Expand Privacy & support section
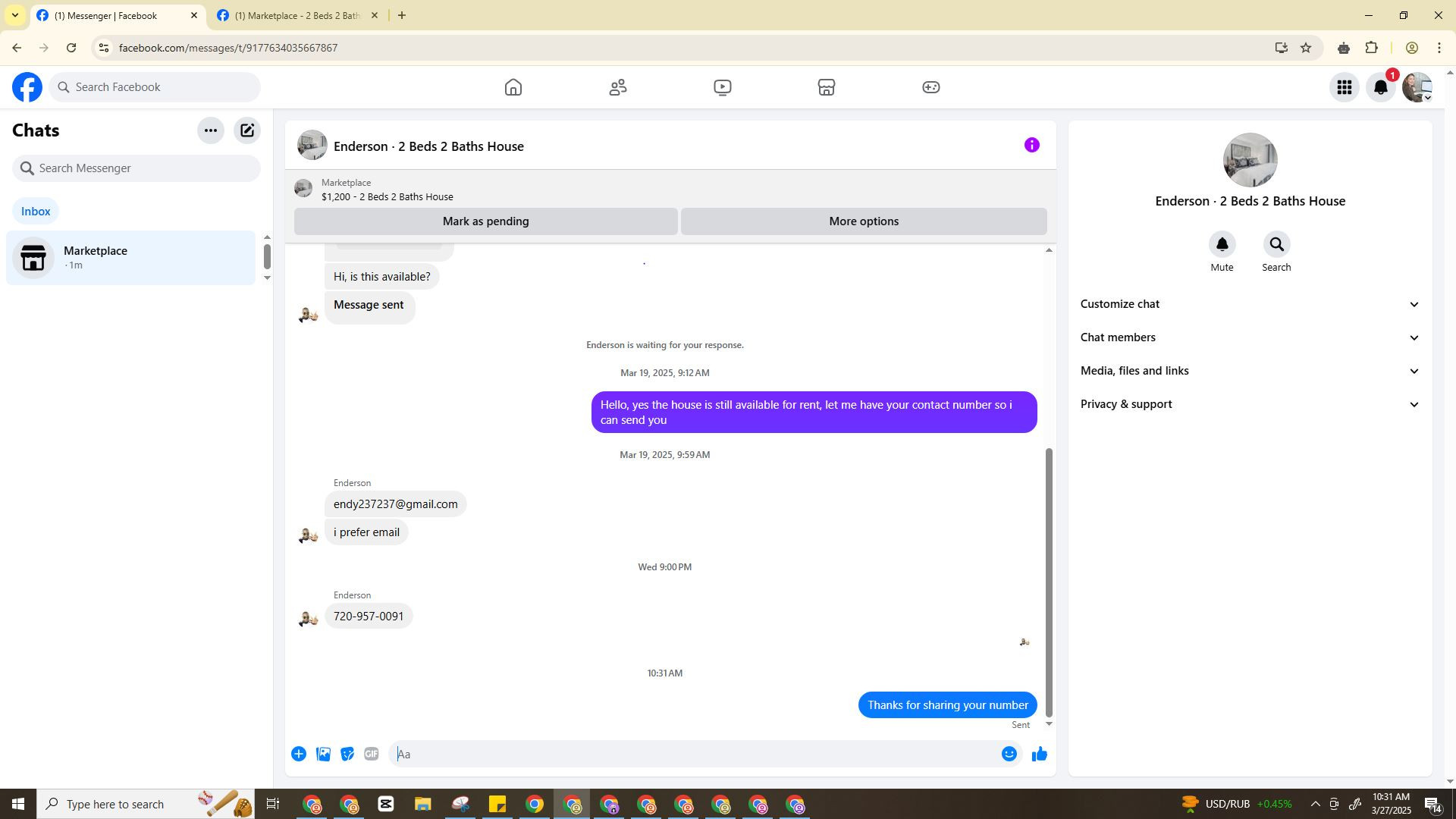Viewport: 1456px width, 819px height. click(1250, 404)
